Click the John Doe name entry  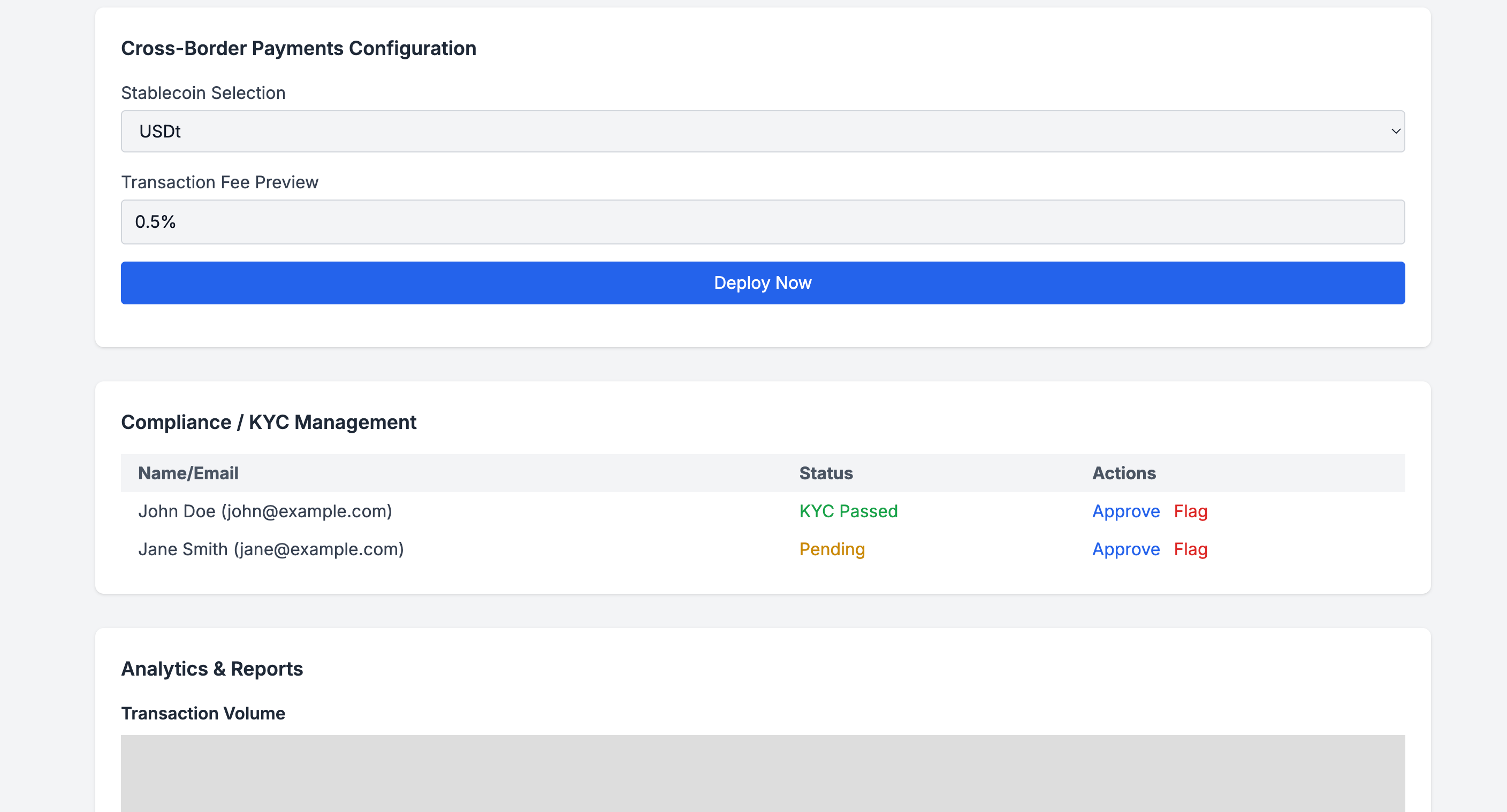(x=264, y=511)
